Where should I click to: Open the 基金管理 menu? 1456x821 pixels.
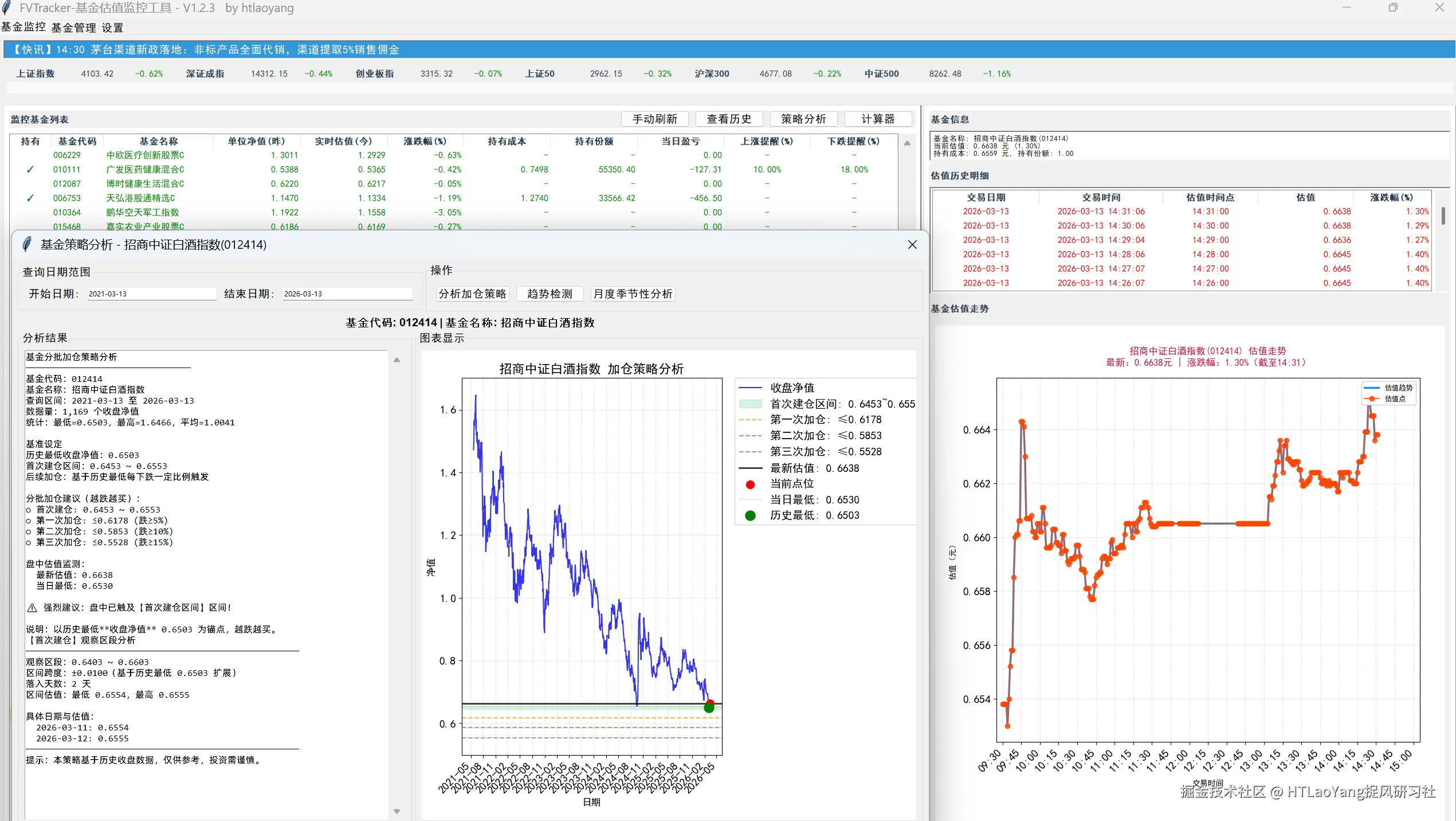coord(73,27)
